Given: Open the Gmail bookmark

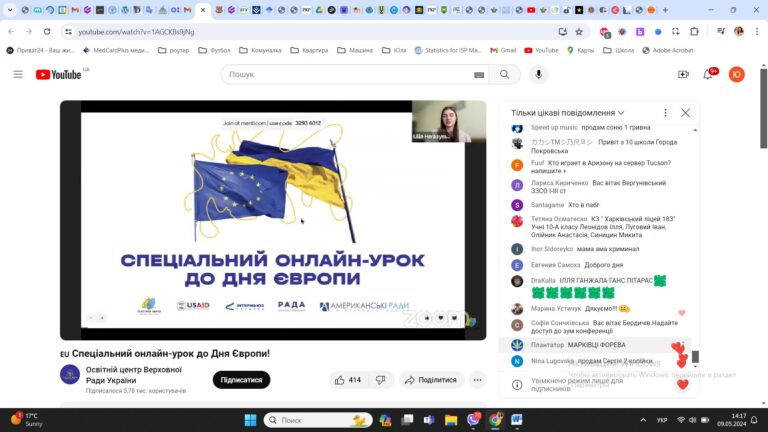Looking at the screenshot, I should [x=503, y=50].
